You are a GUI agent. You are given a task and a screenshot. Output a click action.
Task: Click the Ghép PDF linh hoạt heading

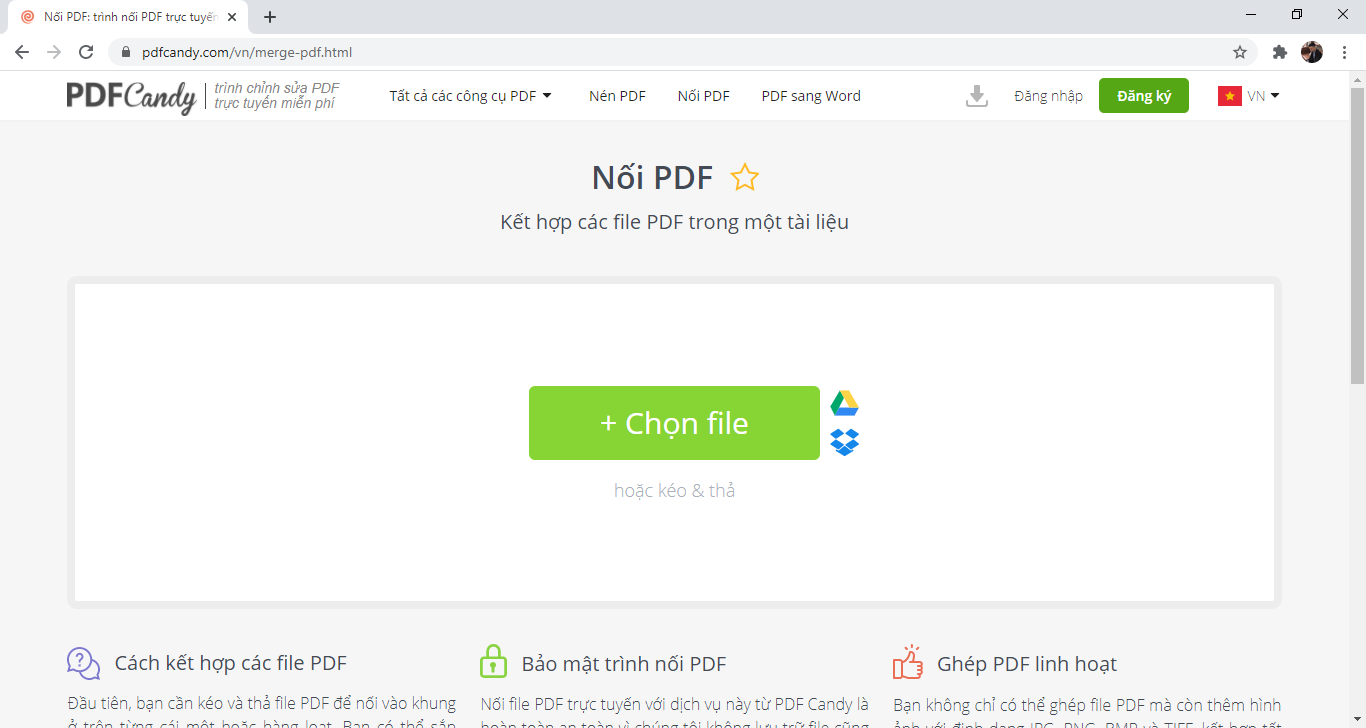tap(1027, 664)
